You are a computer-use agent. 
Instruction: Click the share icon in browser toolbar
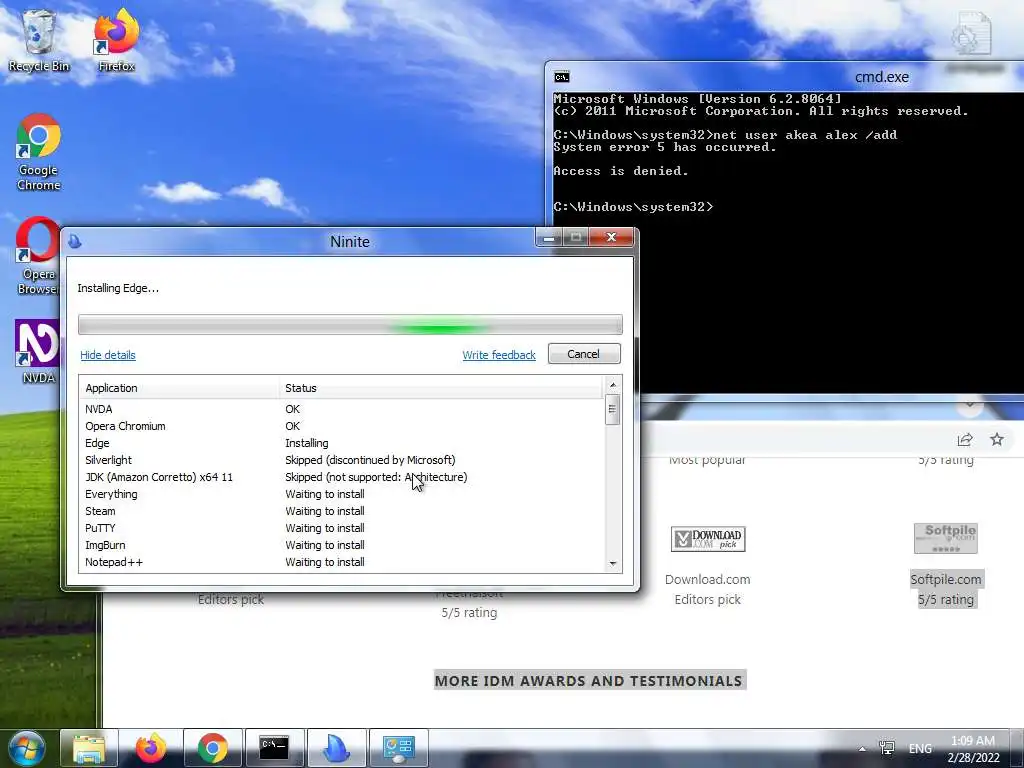point(965,440)
